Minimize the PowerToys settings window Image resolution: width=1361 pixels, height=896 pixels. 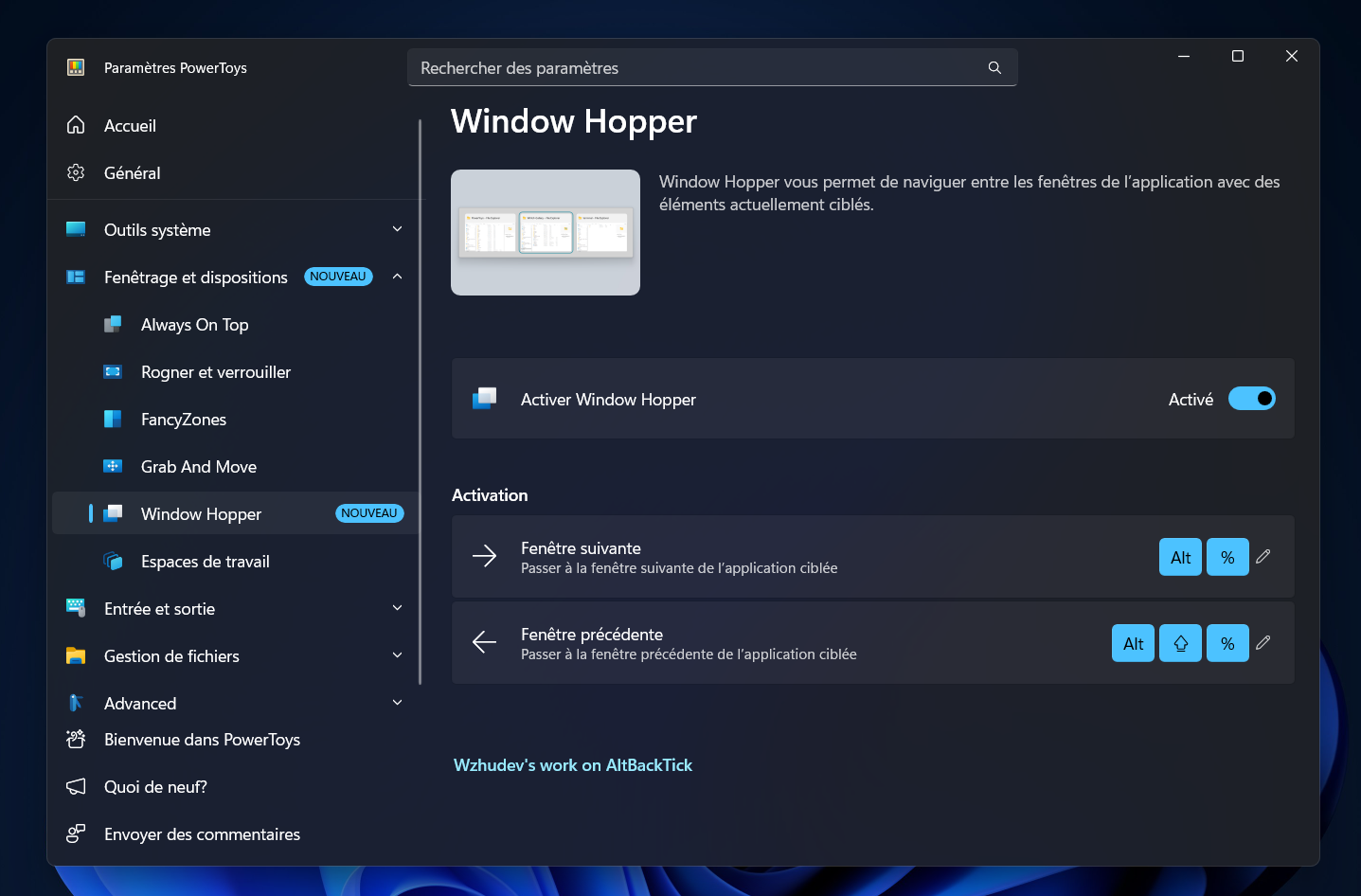1183,56
